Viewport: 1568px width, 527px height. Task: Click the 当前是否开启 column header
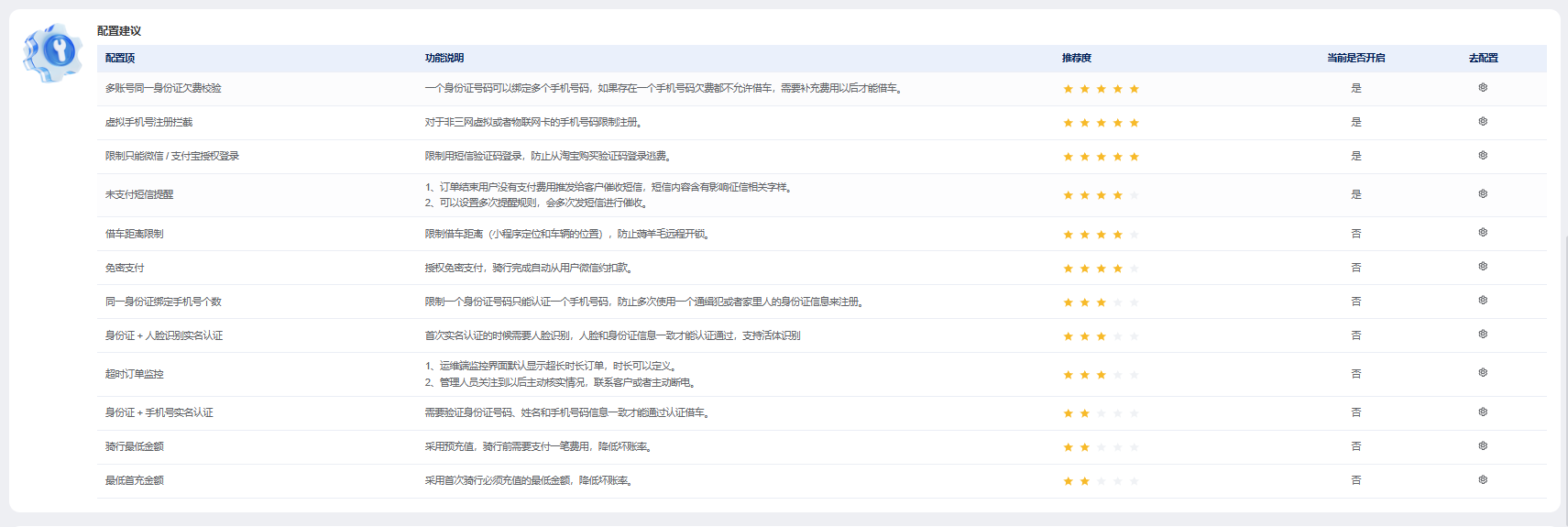pyautogui.click(x=1356, y=58)
